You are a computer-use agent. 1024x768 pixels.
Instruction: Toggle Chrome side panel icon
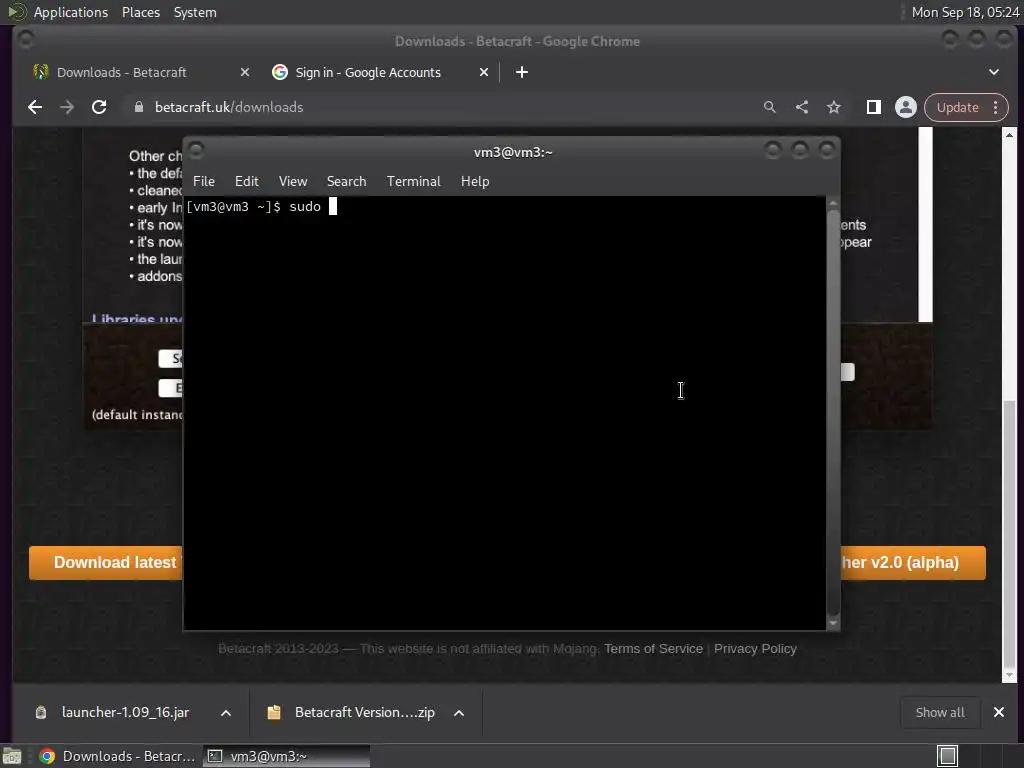(x=873, y=107)
